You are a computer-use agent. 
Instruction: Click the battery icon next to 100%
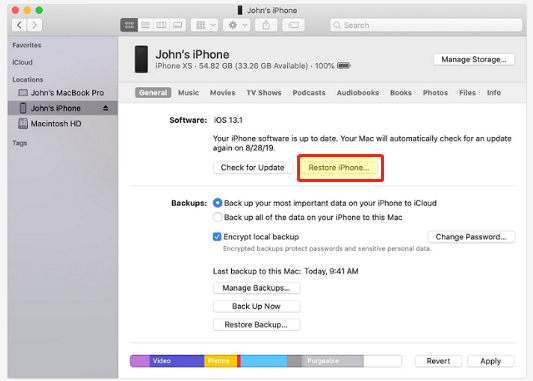point(344,65)
